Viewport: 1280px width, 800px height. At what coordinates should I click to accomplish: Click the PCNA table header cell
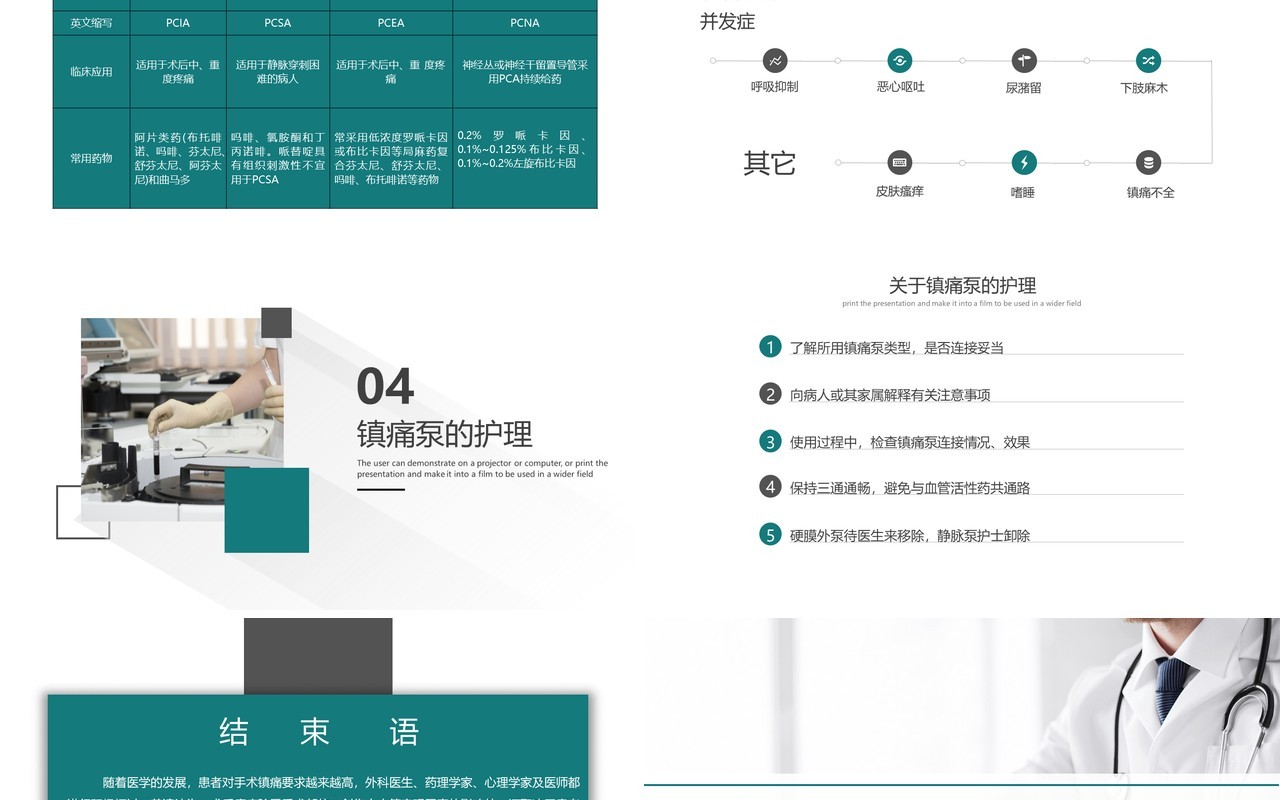(525, 22)
